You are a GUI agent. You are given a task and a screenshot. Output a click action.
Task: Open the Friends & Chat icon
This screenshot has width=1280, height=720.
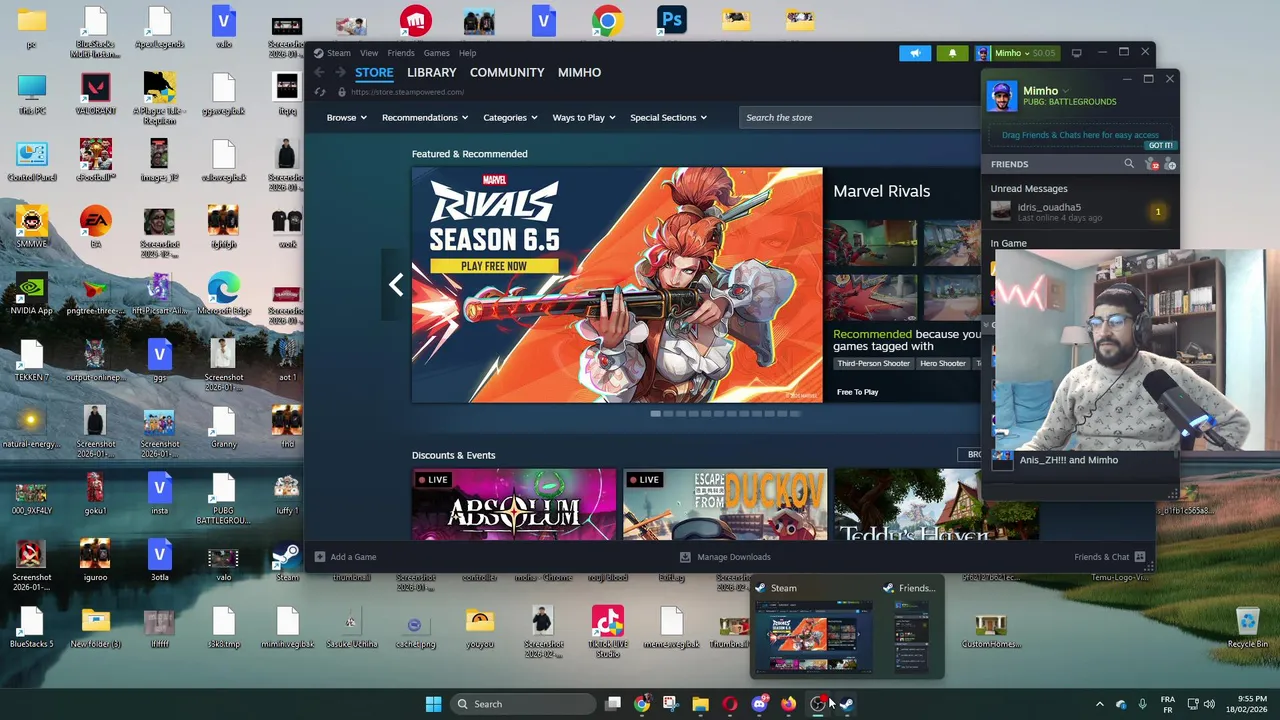click(1140, 557)
